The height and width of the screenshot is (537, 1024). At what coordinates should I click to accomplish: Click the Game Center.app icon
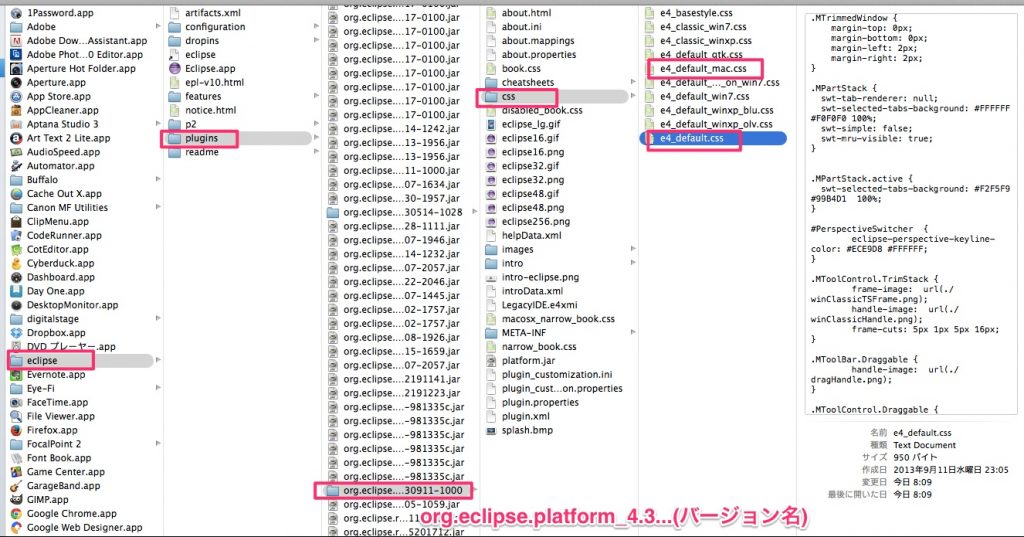[x=16, y=472]
